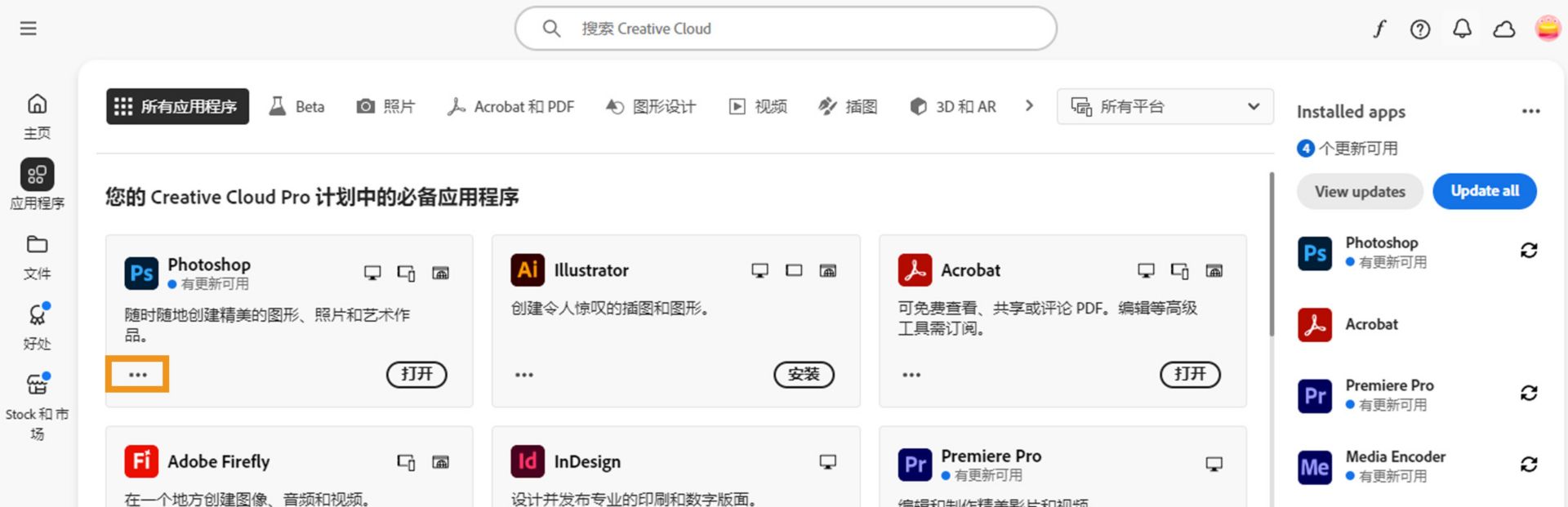Switch to Acrobat 和 PDF tab

pos(510,106)
